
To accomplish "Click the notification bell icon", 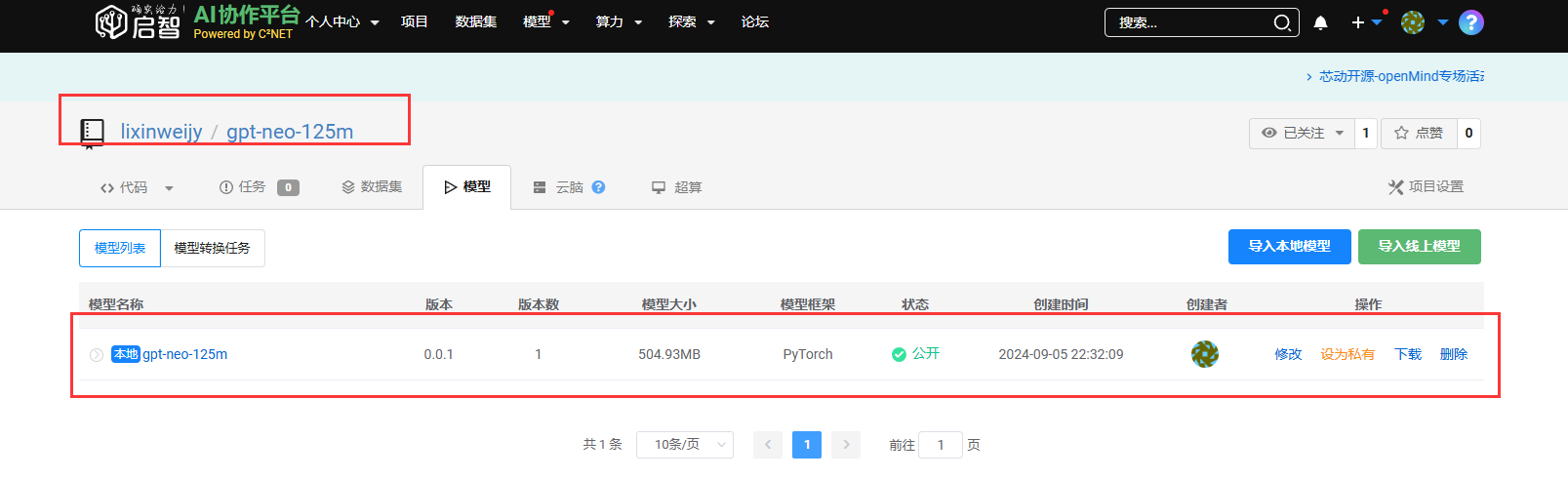I will click(x=1320, y=22).
